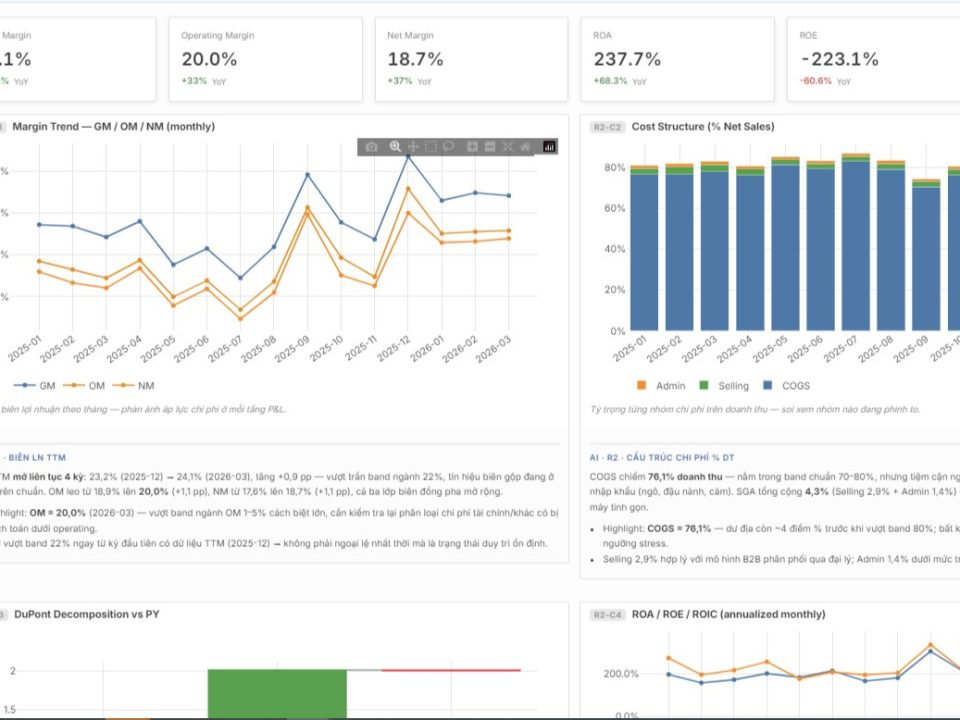Viewport: 960px width, 720px height.
Task: Choose the Box Select tool in modebar
Action: 431,146
